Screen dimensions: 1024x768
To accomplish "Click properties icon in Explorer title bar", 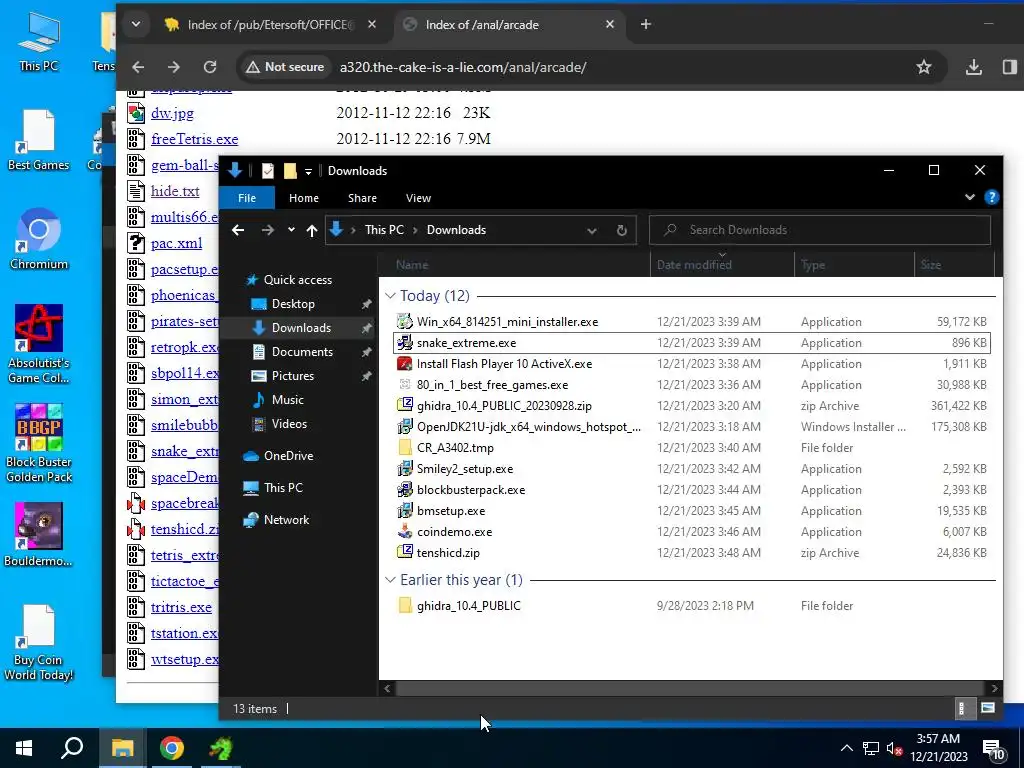I will click(268, 170).
